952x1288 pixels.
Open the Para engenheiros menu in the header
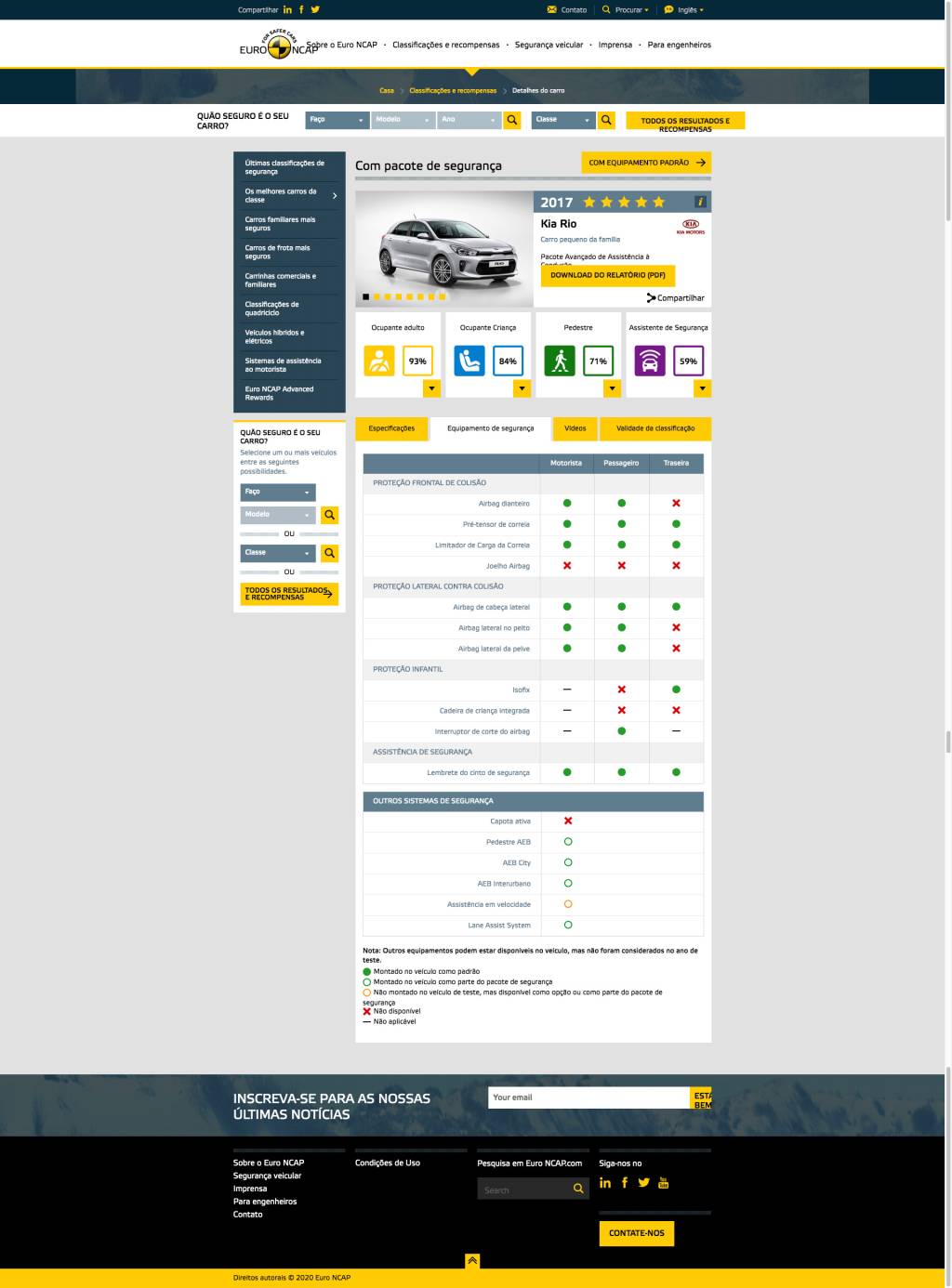click(x=680, y=45)
